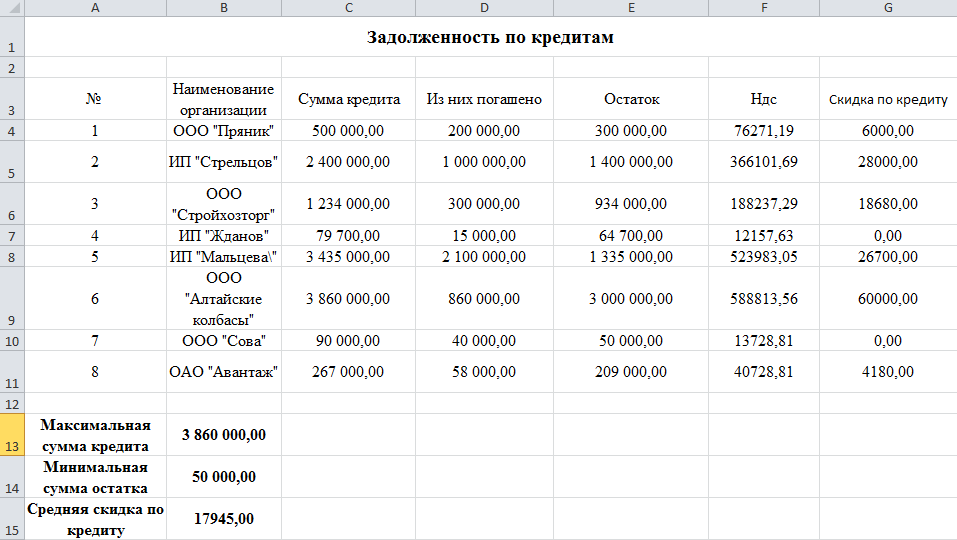This screenshot has height=540, width=957.
Task: Click cell ООО "Пряник"
Action: pyautogui.click(x=224, y=131)
